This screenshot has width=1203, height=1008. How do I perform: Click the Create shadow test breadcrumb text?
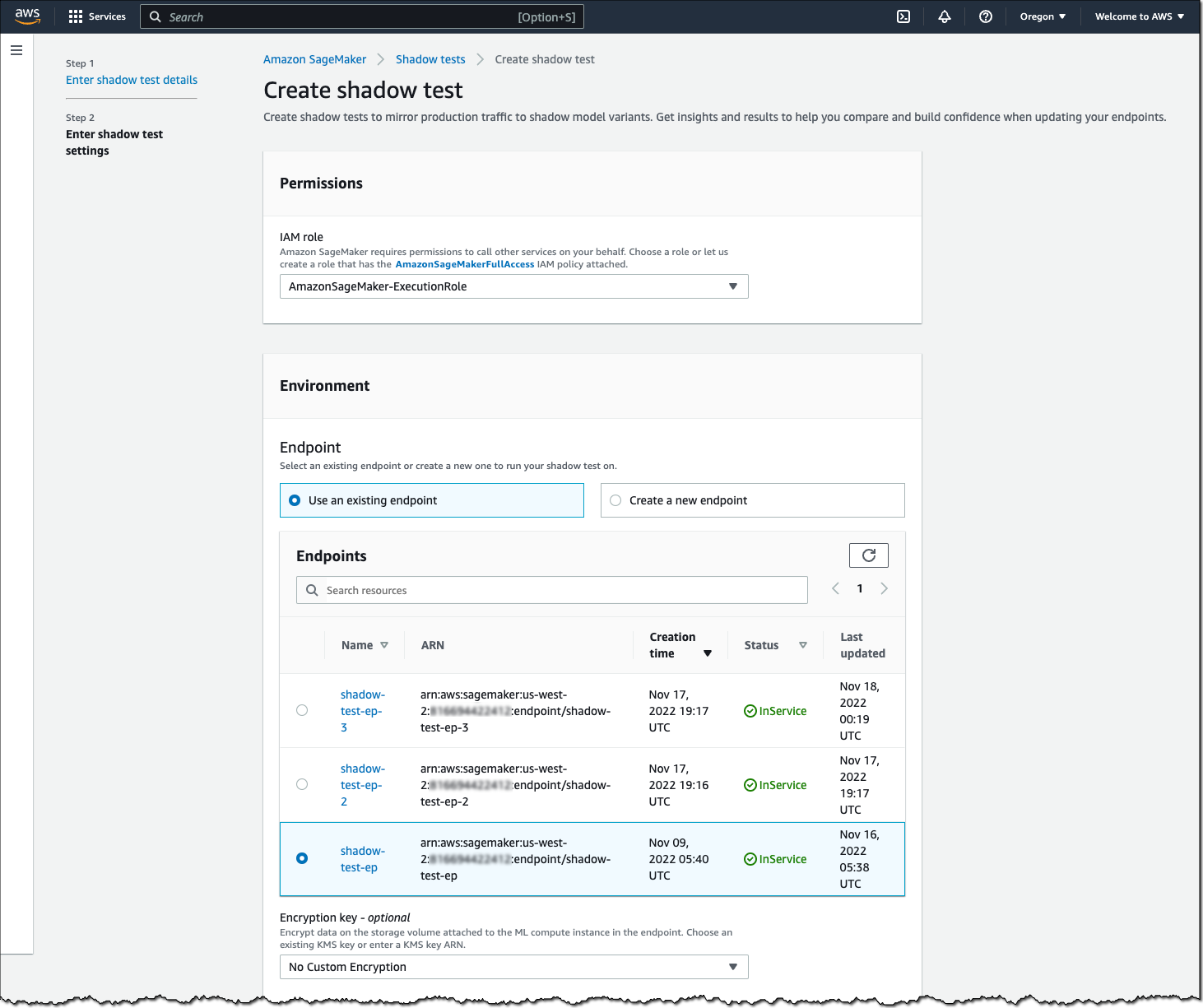(545, 59)
